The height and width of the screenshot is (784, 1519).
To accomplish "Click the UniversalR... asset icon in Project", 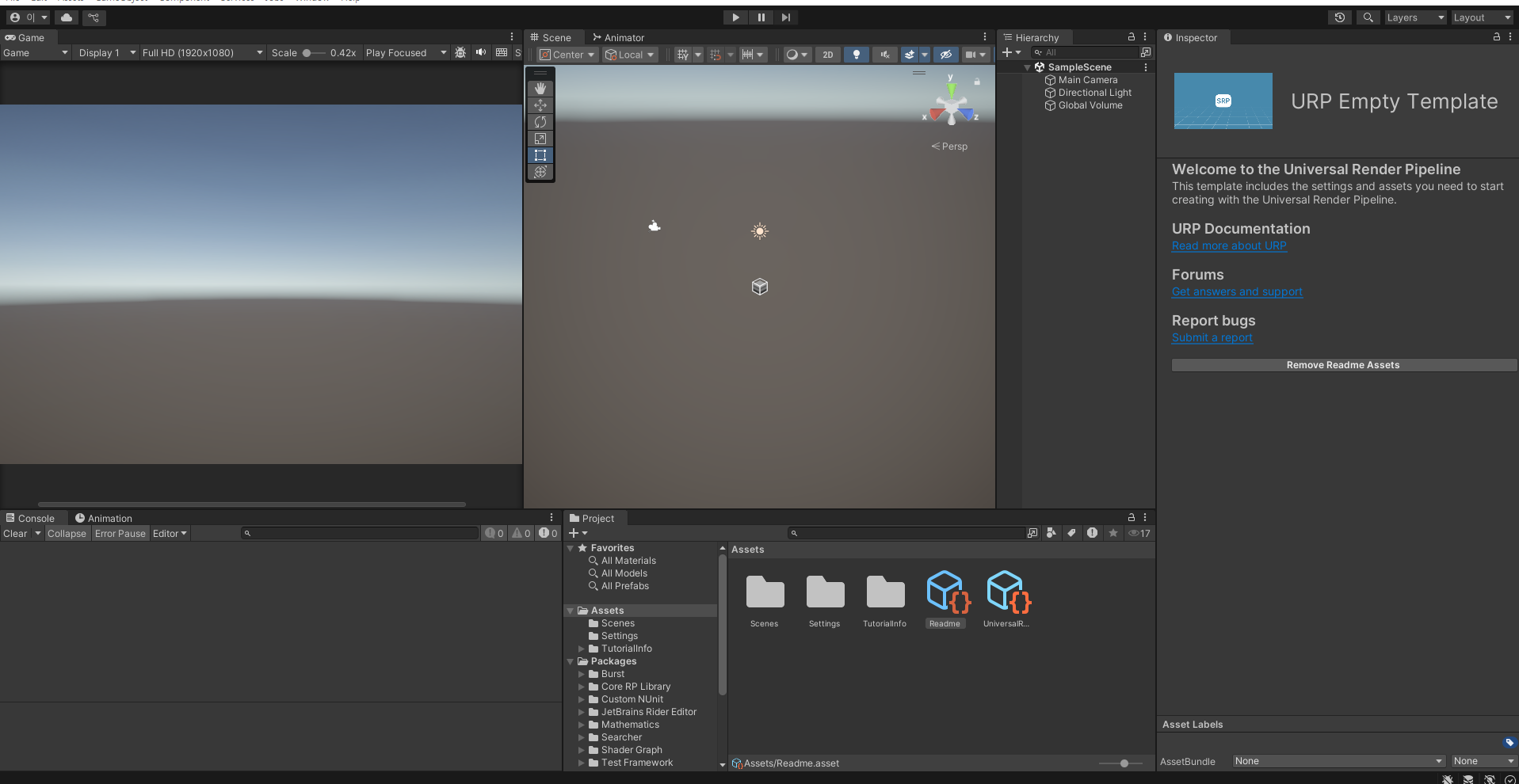I will pyautogui.click(x=1007, y=592).
